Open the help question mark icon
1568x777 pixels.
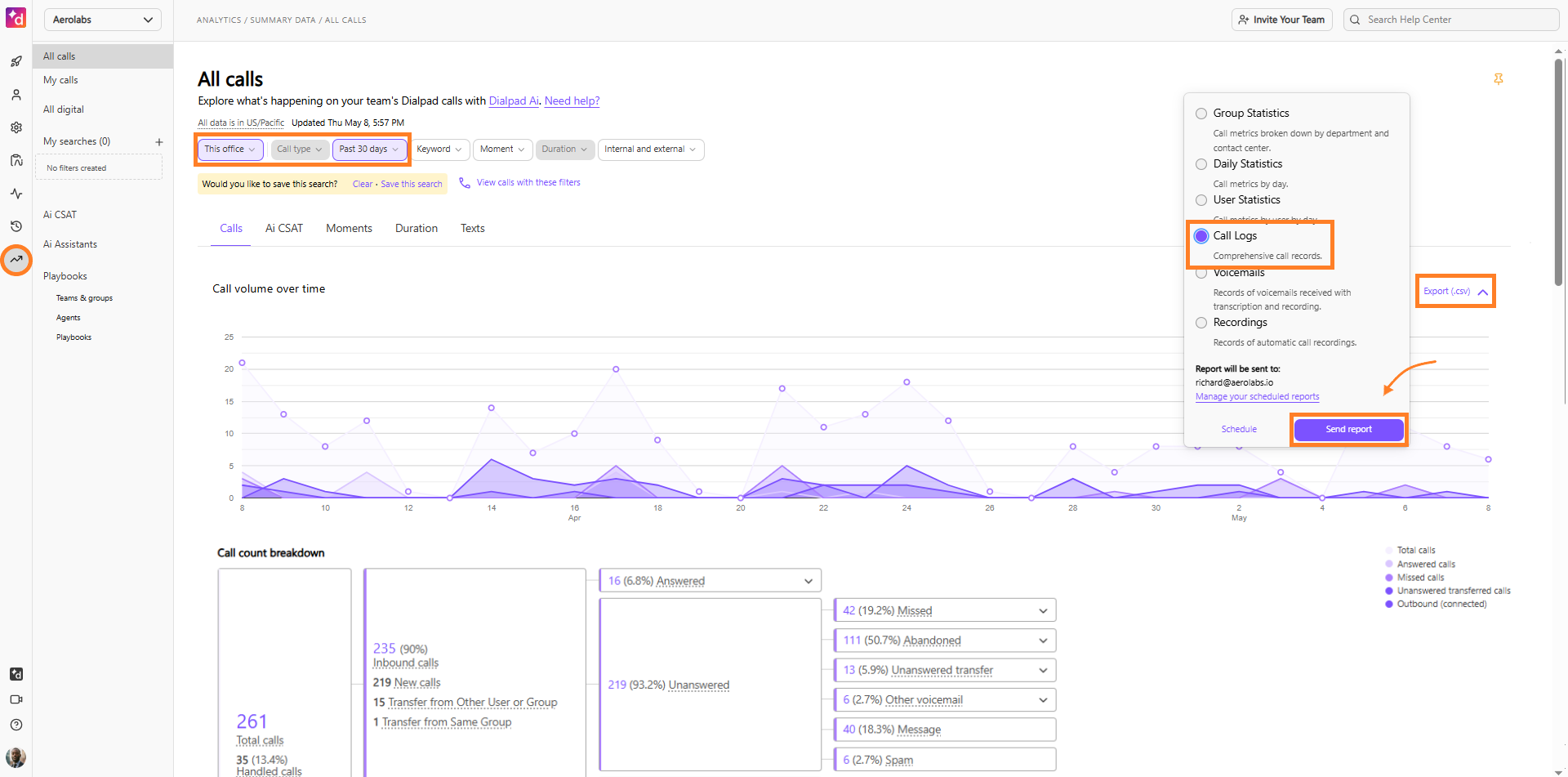[x=16, y=725]
